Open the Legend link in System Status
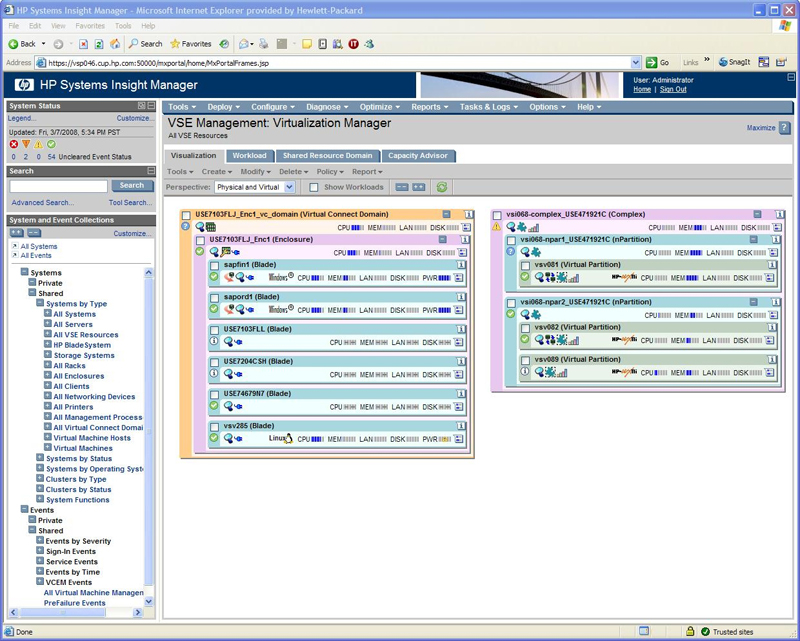This screenshot has width=800, height=641. coord(22,118)
